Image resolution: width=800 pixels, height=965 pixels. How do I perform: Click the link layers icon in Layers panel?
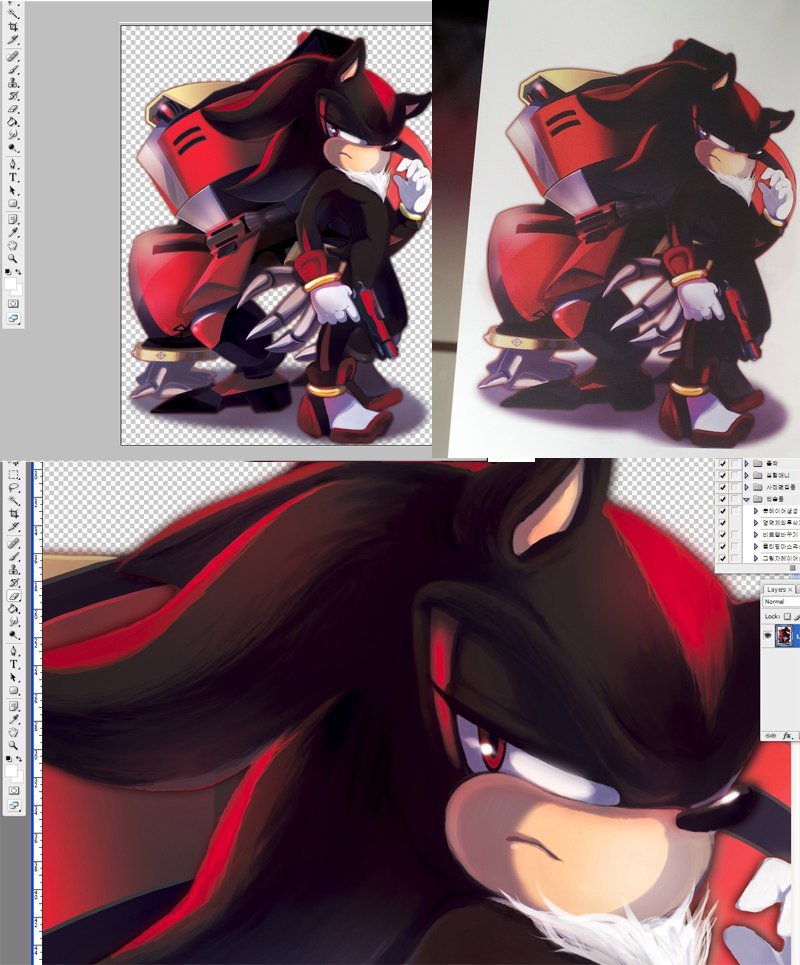[x=769, y=735]
